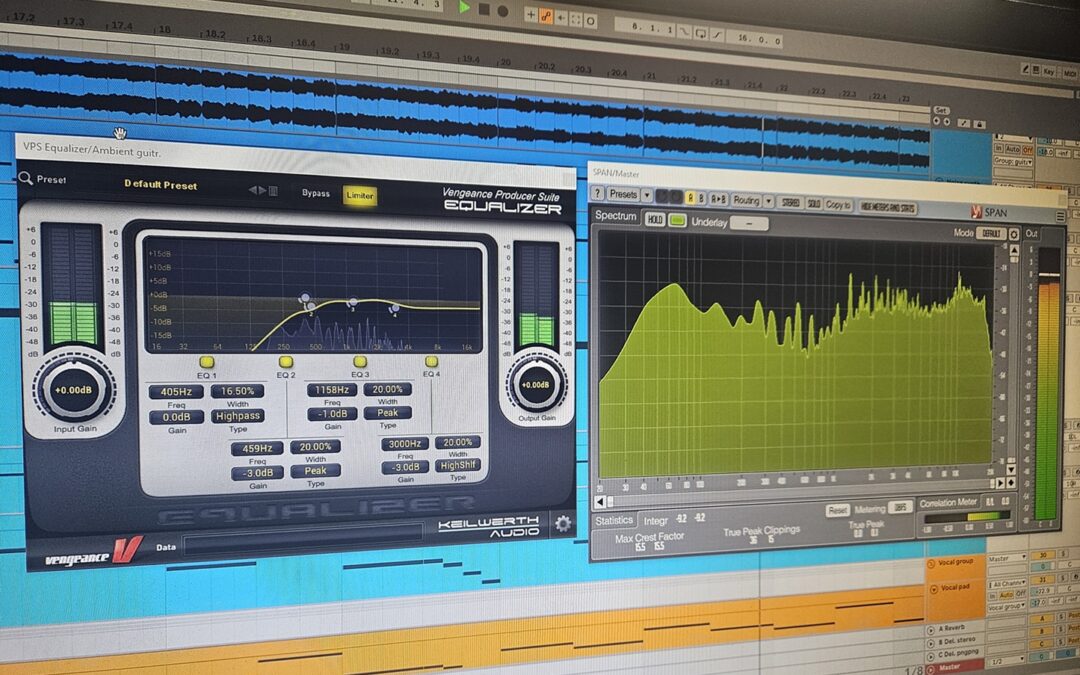
Task: Click the punch-out icon before 16.0.0
Action: (717, 35)
